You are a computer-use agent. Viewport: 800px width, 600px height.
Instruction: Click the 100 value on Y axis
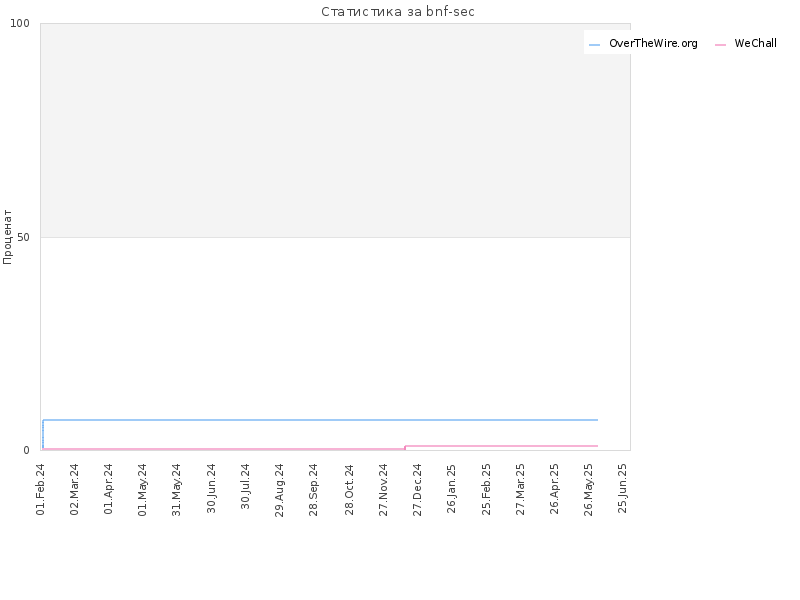pos(20,23)
